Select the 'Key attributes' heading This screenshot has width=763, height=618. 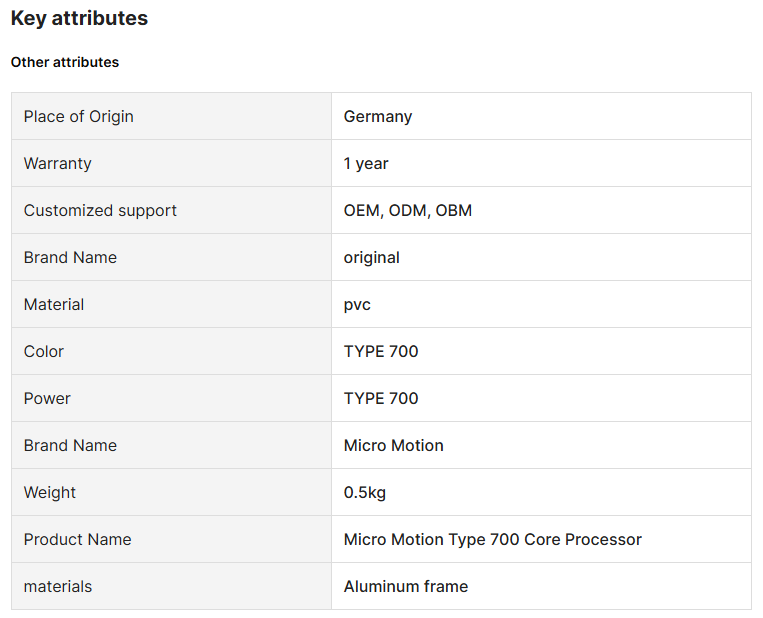point(79,18)
